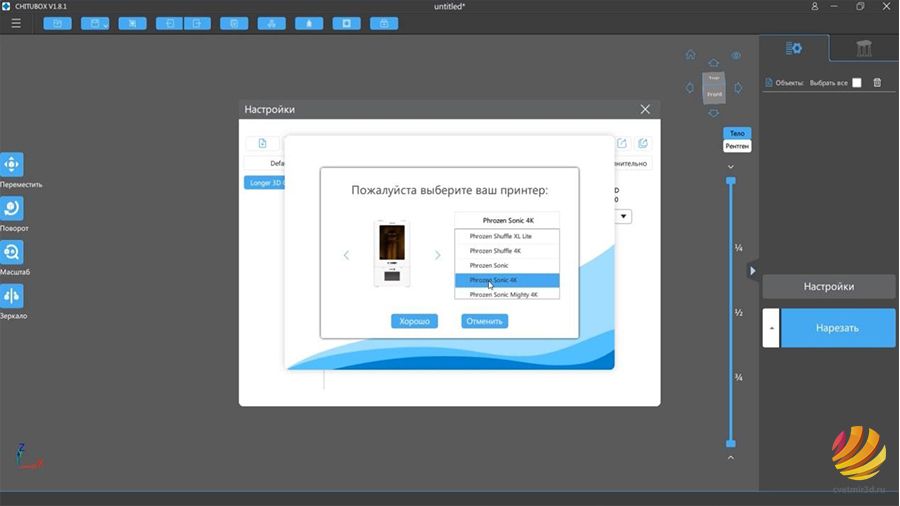Select the Default profile tab in Настройки

pyautogui.click(x=265, y=164)
